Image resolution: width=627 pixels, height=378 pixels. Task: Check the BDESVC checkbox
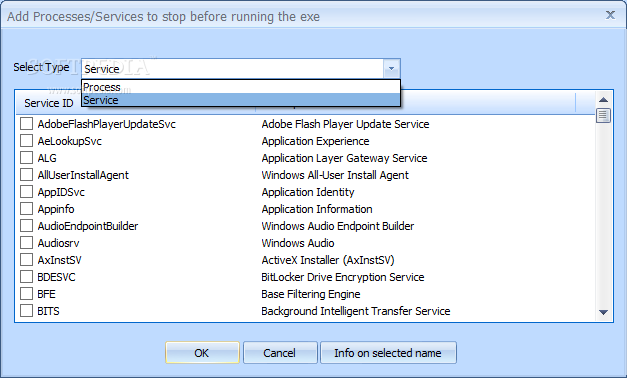point(26,277)
